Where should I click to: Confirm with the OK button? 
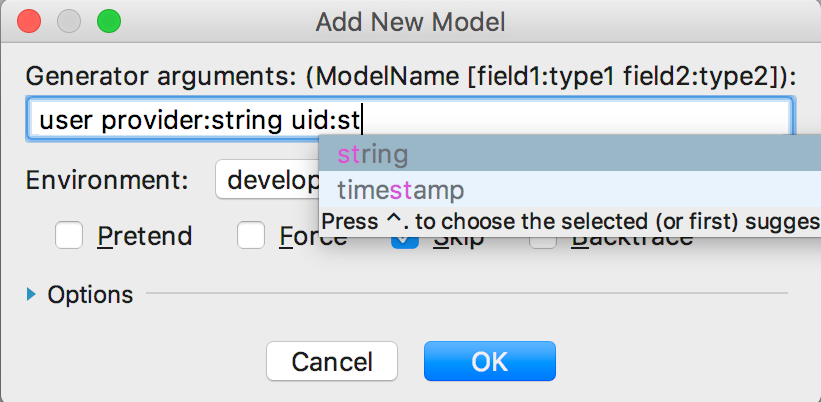(x=489, y=361)
